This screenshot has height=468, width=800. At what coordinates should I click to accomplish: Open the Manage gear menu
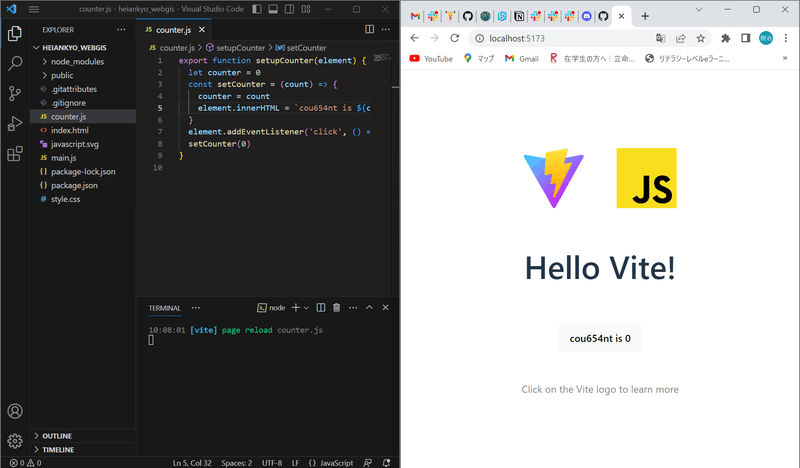point(15,441)
